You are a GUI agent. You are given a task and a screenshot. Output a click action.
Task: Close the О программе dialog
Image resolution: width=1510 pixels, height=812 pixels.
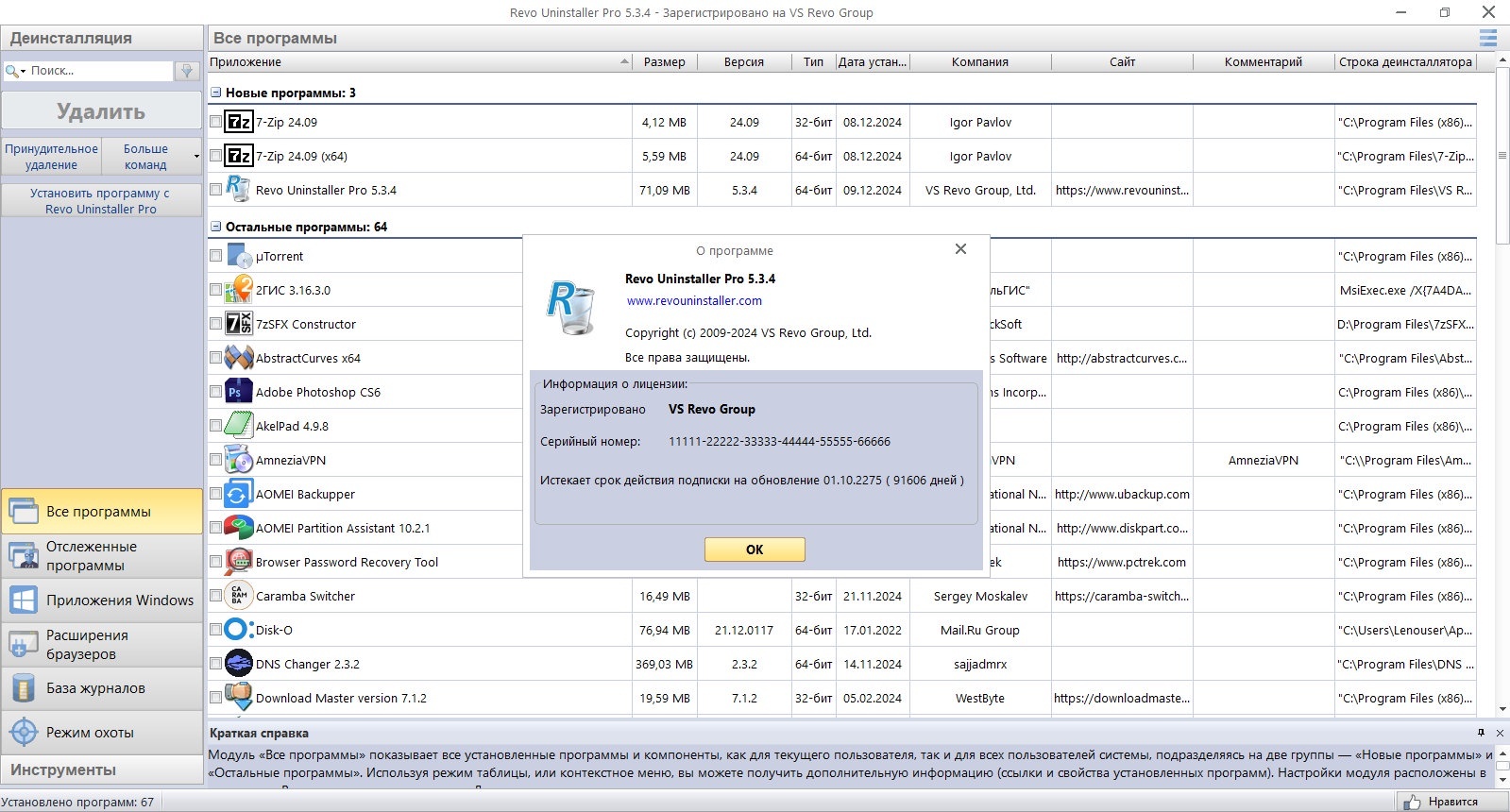point(960,249)
